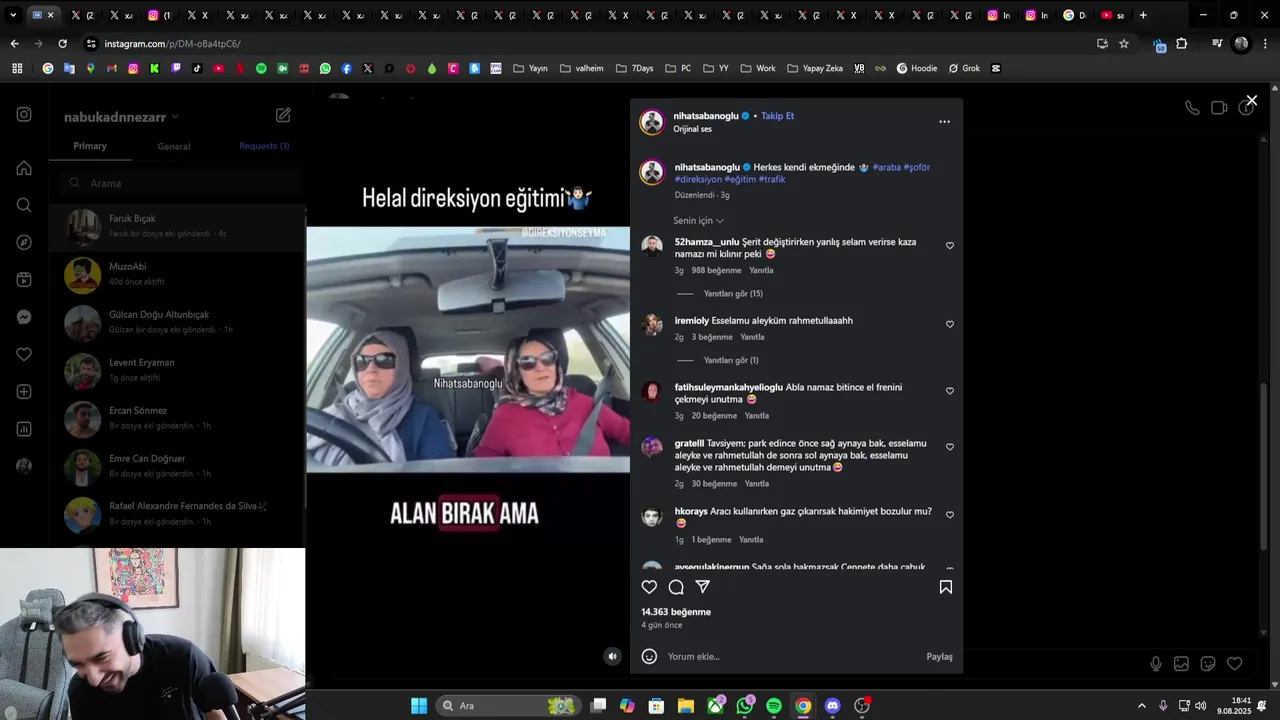Open a new Chrome tab
Viewport: 1280px width, 720px height.
click(1143, 15)
